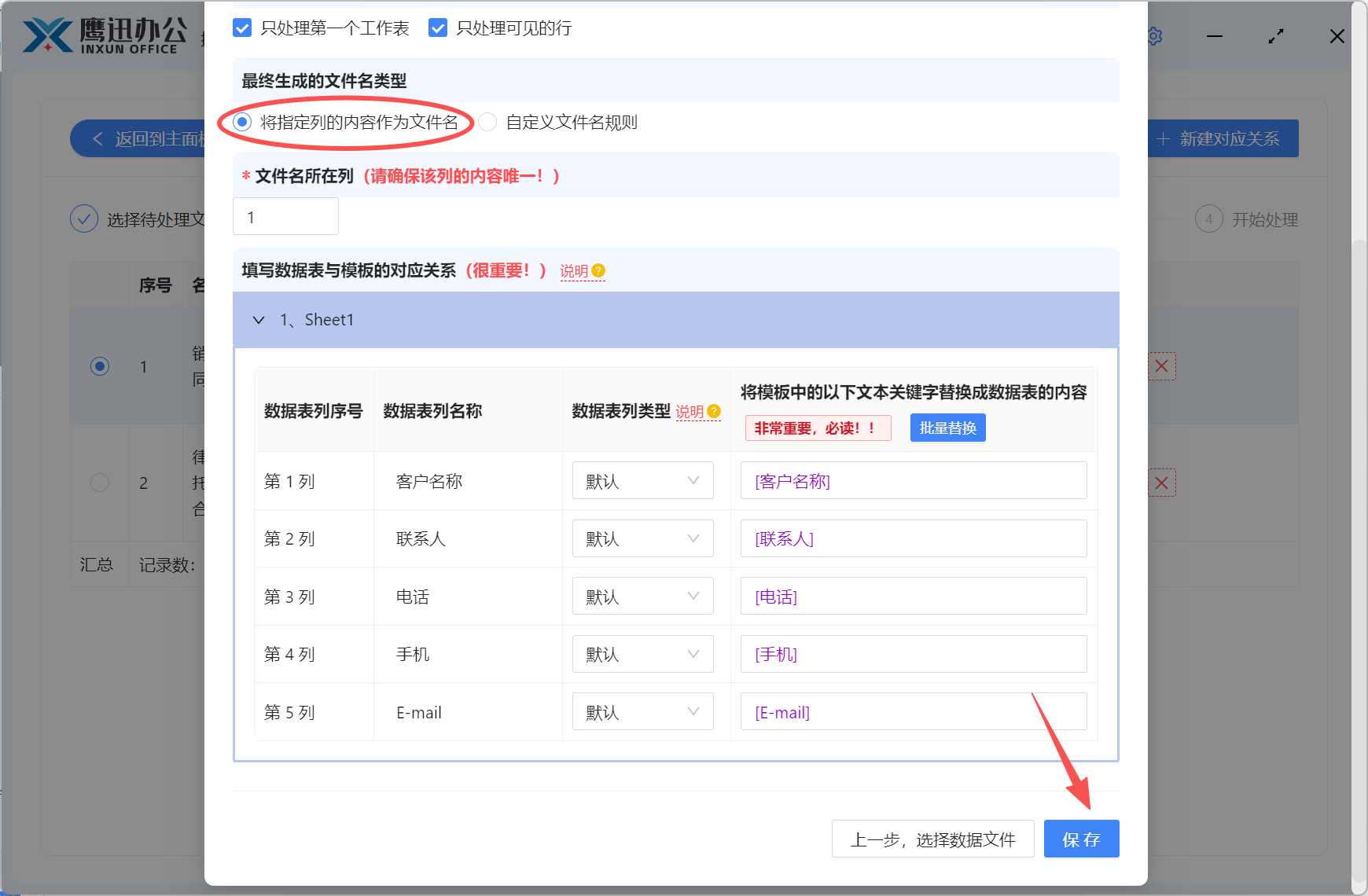Click the 文件名所在列 input field
The height and width of the screenshot is (896, 1368).
[285, 216]
